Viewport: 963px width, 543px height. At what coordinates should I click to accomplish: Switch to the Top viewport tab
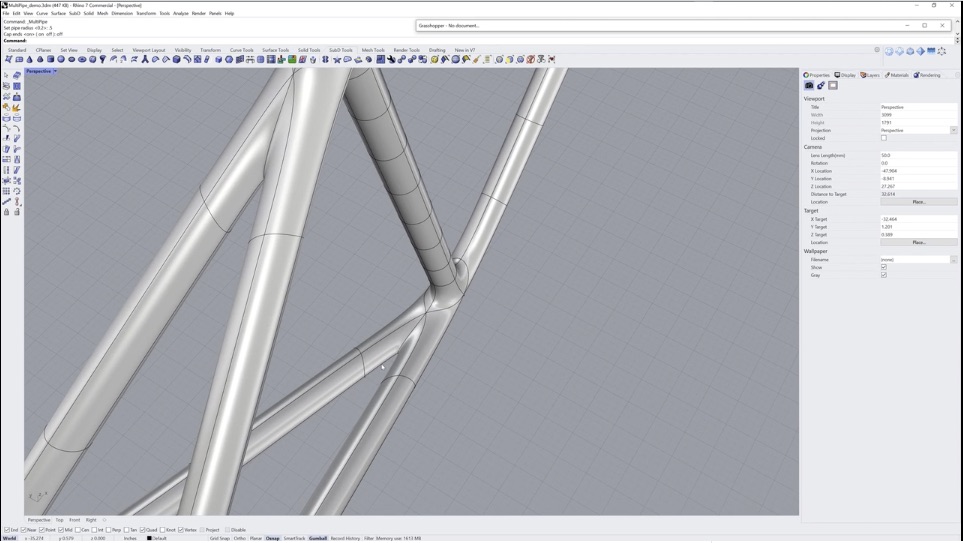click(x=59, y=520)
